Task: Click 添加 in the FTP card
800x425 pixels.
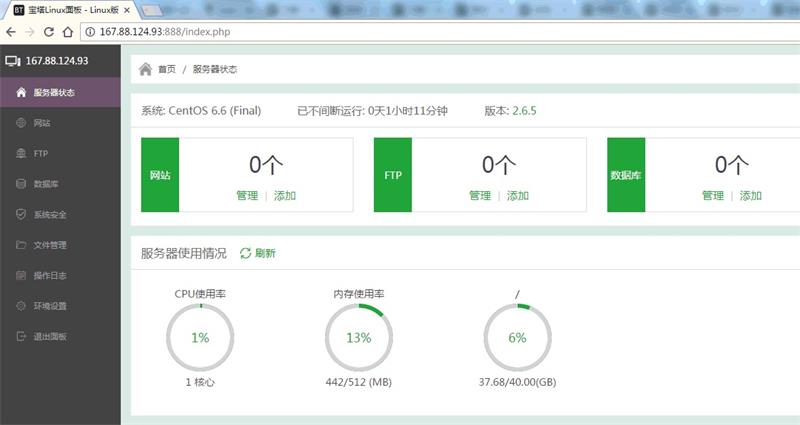Action: click(x=518, y=195)
